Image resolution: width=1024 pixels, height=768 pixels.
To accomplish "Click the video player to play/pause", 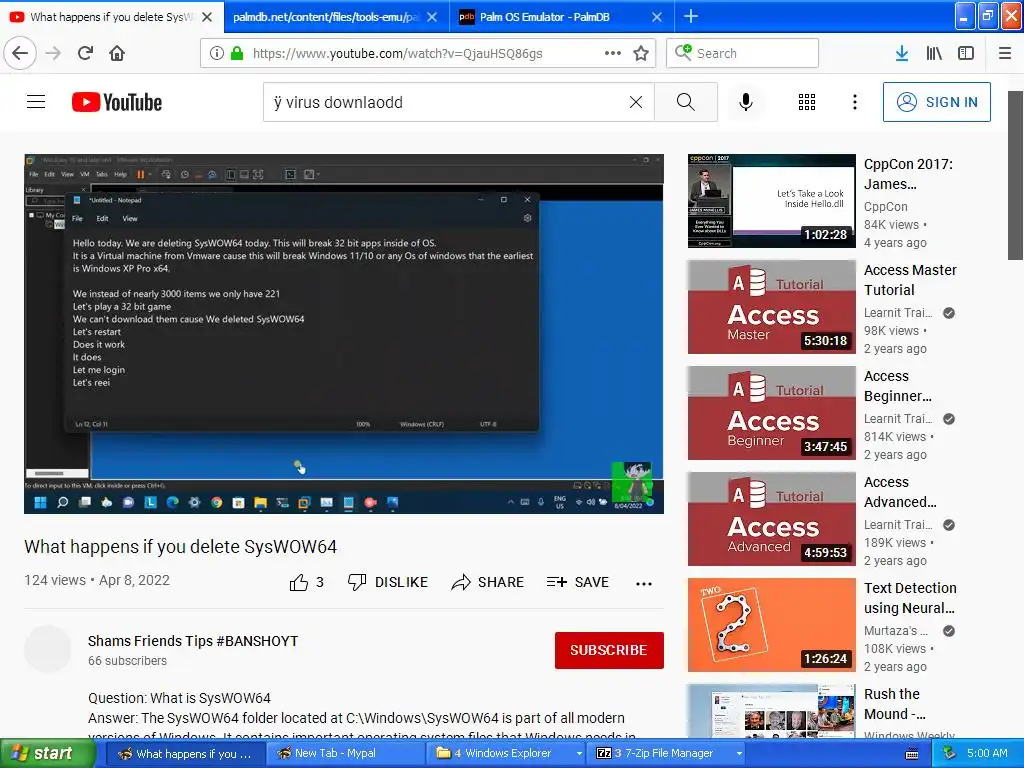I will tap(344, 334).
